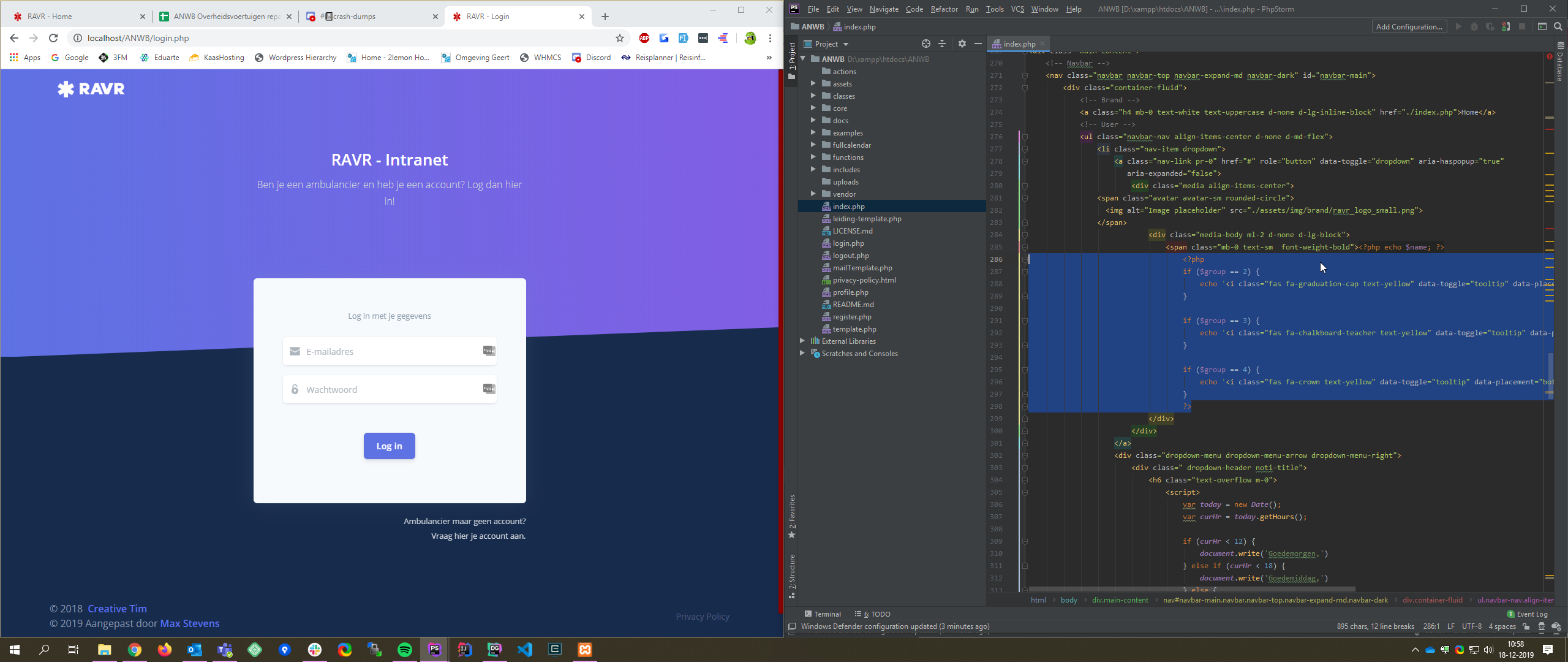Click the collapse all icon in Project panel
Viewport: 1568px width, 662px height.
(x=942, y=44)
